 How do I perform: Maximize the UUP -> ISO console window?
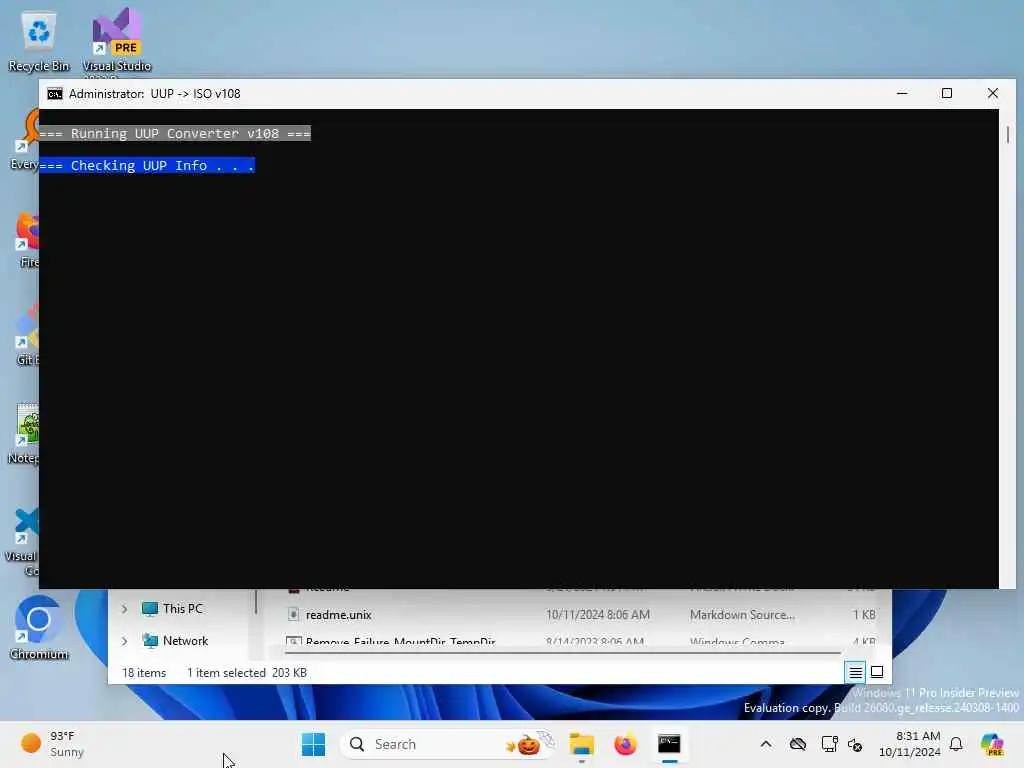[x=947, y=93]
